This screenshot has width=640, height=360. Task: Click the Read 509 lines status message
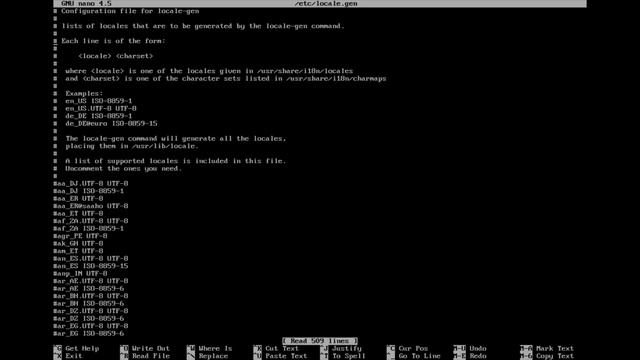tap(320, 341)
